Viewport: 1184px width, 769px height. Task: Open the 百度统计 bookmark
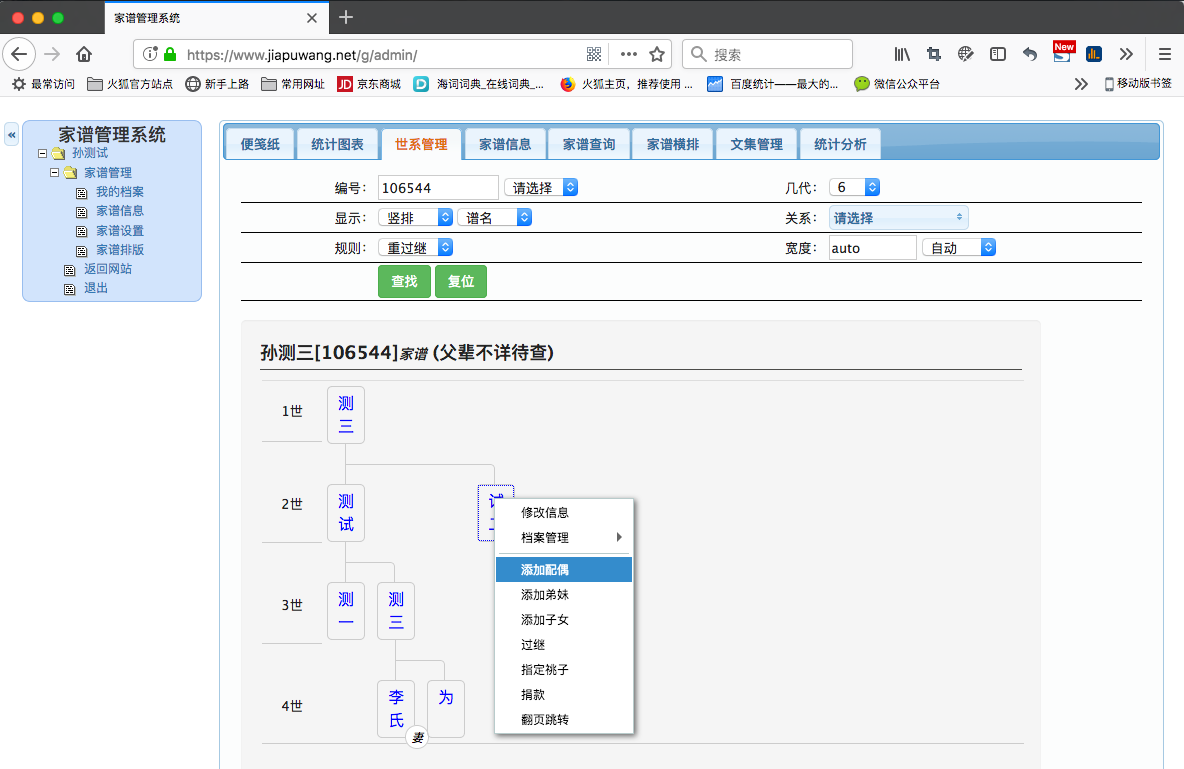click(x=773, y=84)
